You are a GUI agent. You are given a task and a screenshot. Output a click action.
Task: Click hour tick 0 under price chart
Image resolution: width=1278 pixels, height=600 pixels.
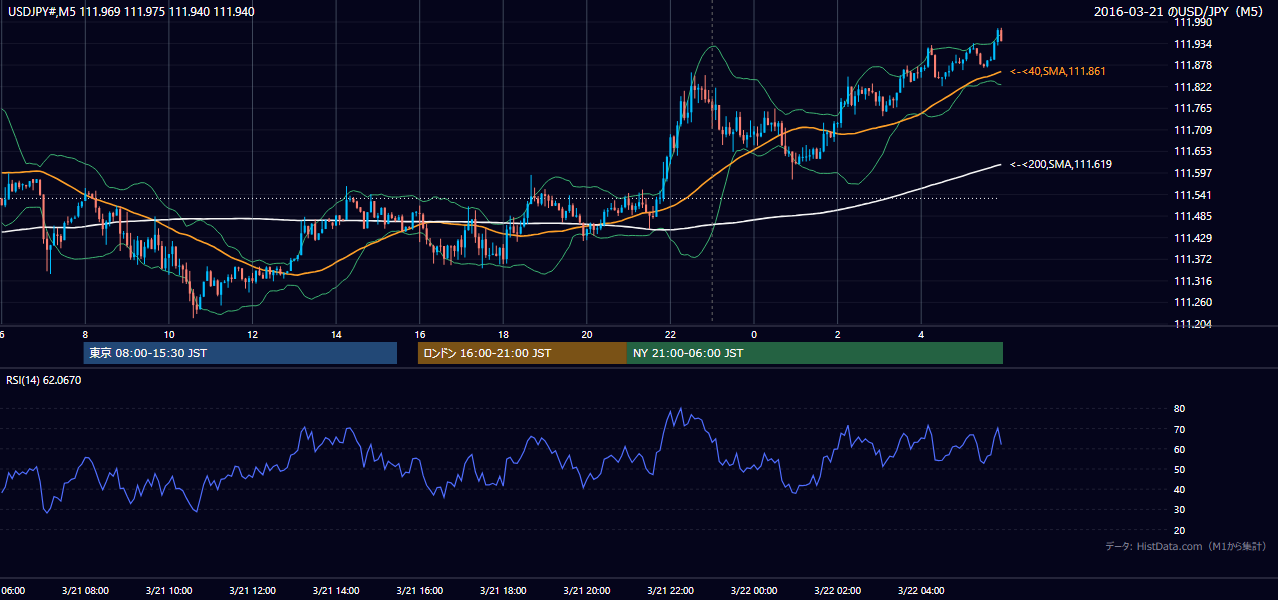coord(754,334)
